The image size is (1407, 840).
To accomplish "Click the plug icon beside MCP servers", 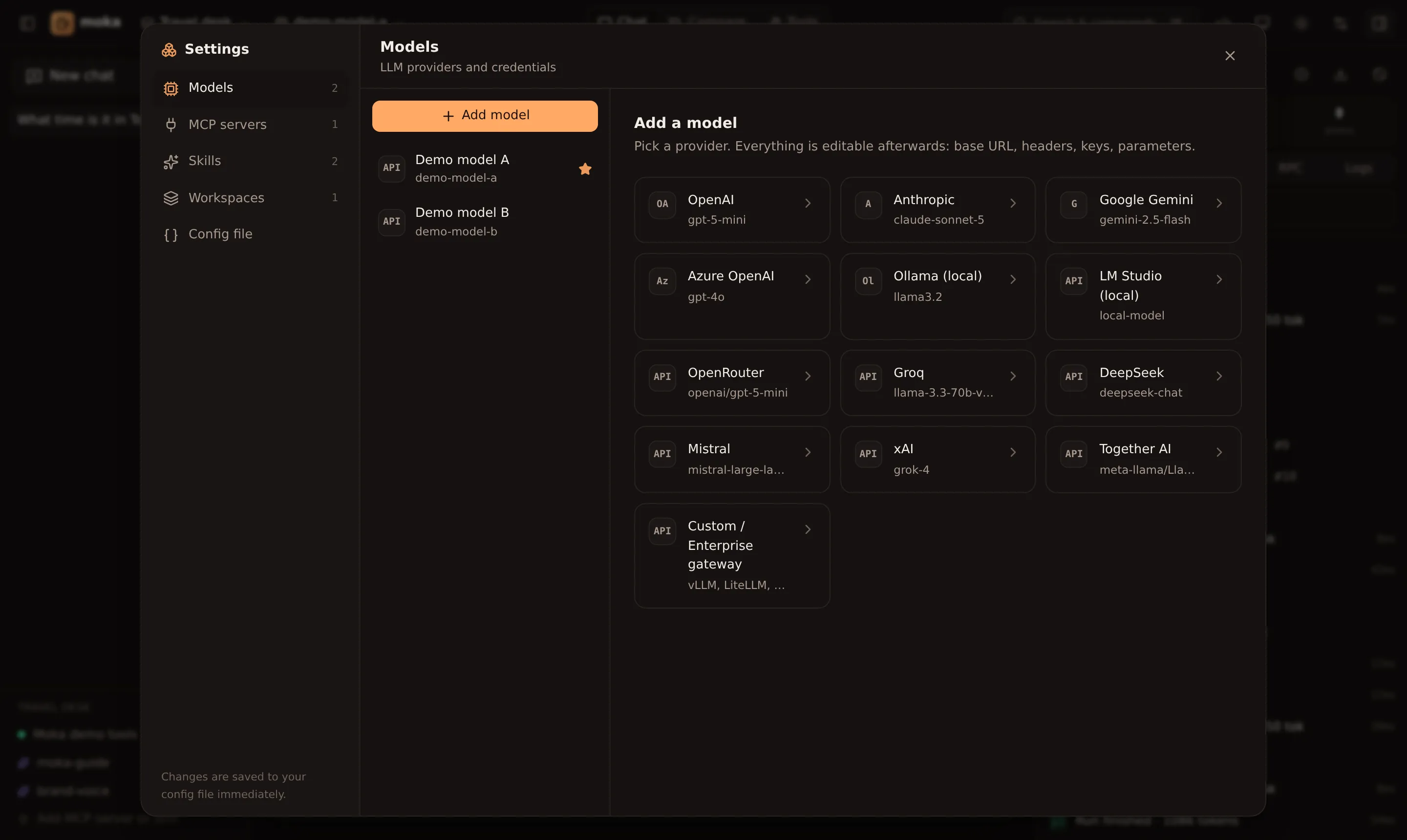I will [x=171, y=125].
